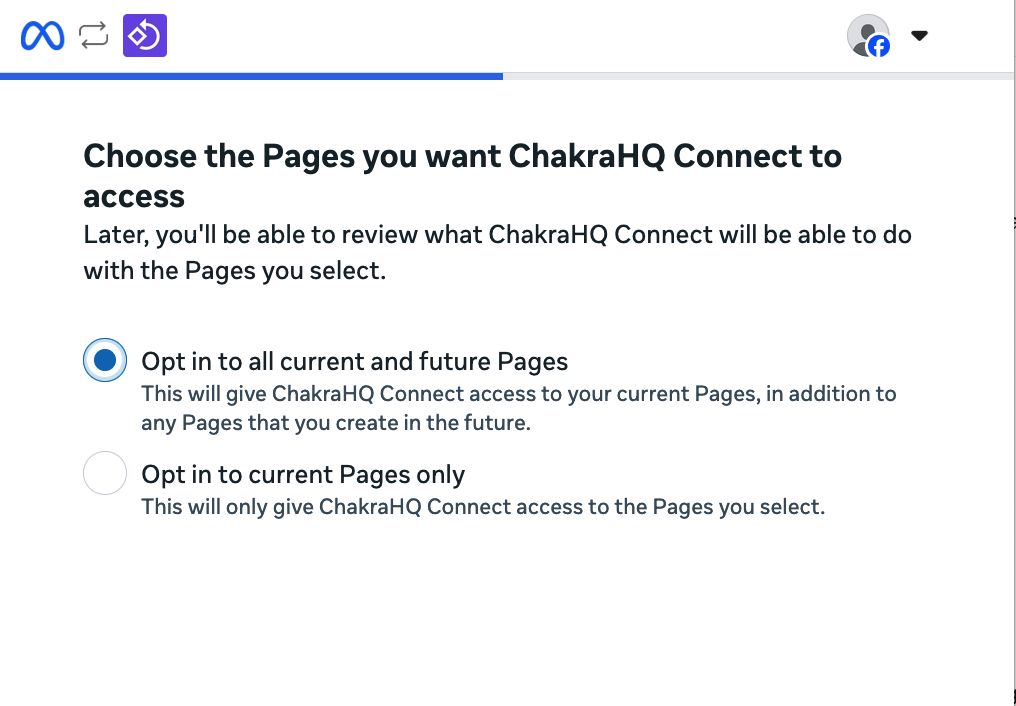
Task: Click the 'Opt in to all current and future Pages' label
Action: tap(355, 361)
